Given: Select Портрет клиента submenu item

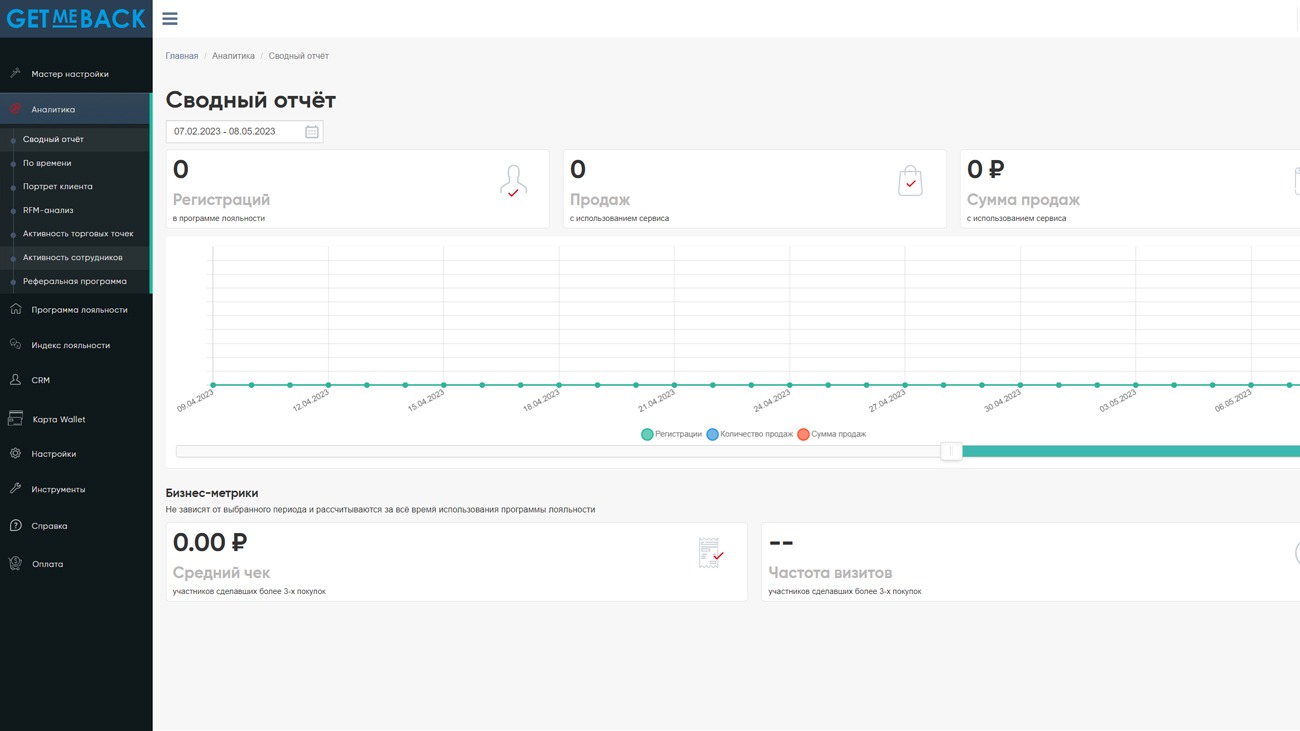Looking at the screenshot, I should coord(57,186).
